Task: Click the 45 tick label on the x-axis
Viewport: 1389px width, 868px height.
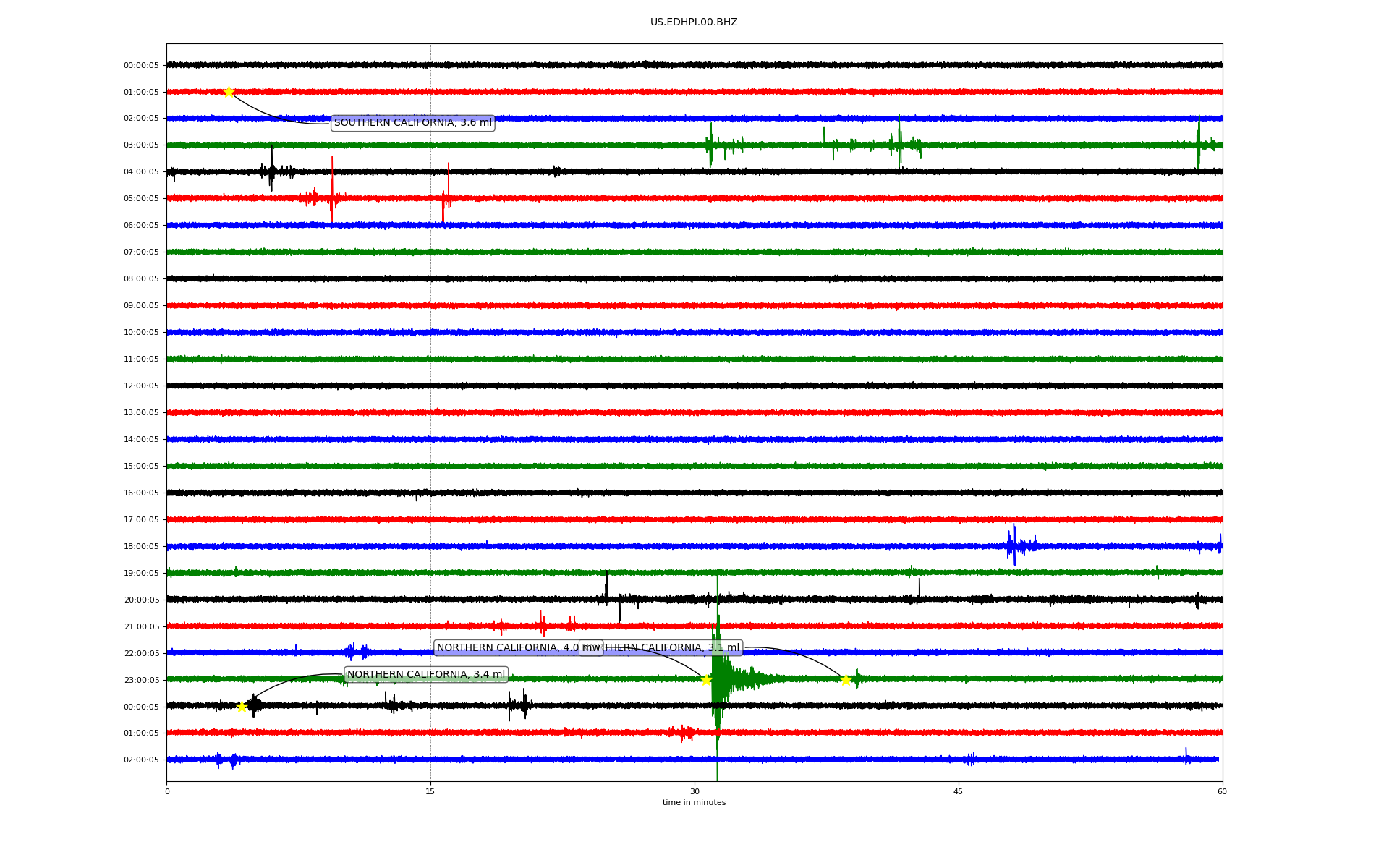Action: pyautogui.click(x=959, y=791)
